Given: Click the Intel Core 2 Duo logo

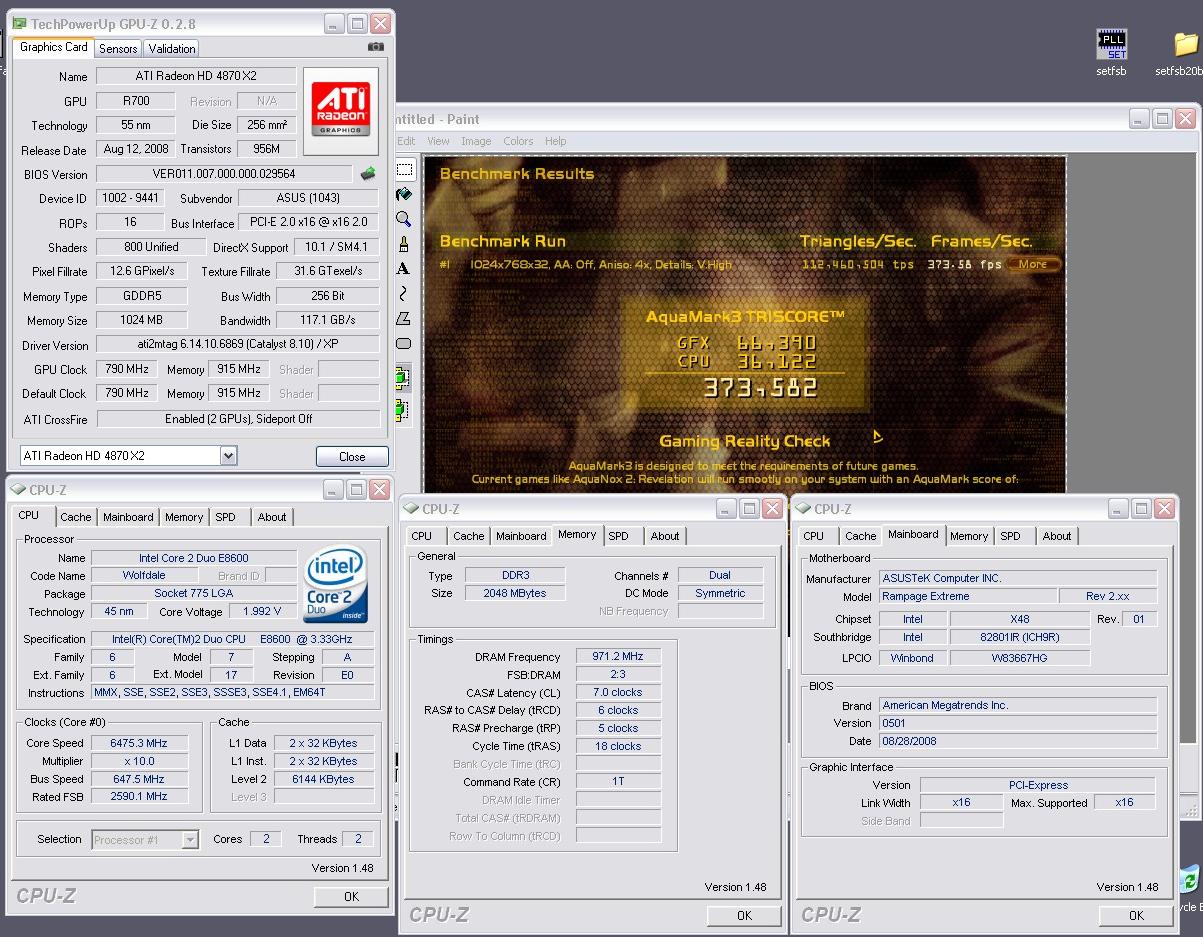Looking at the screenshot, I should [x=337, y=584].
